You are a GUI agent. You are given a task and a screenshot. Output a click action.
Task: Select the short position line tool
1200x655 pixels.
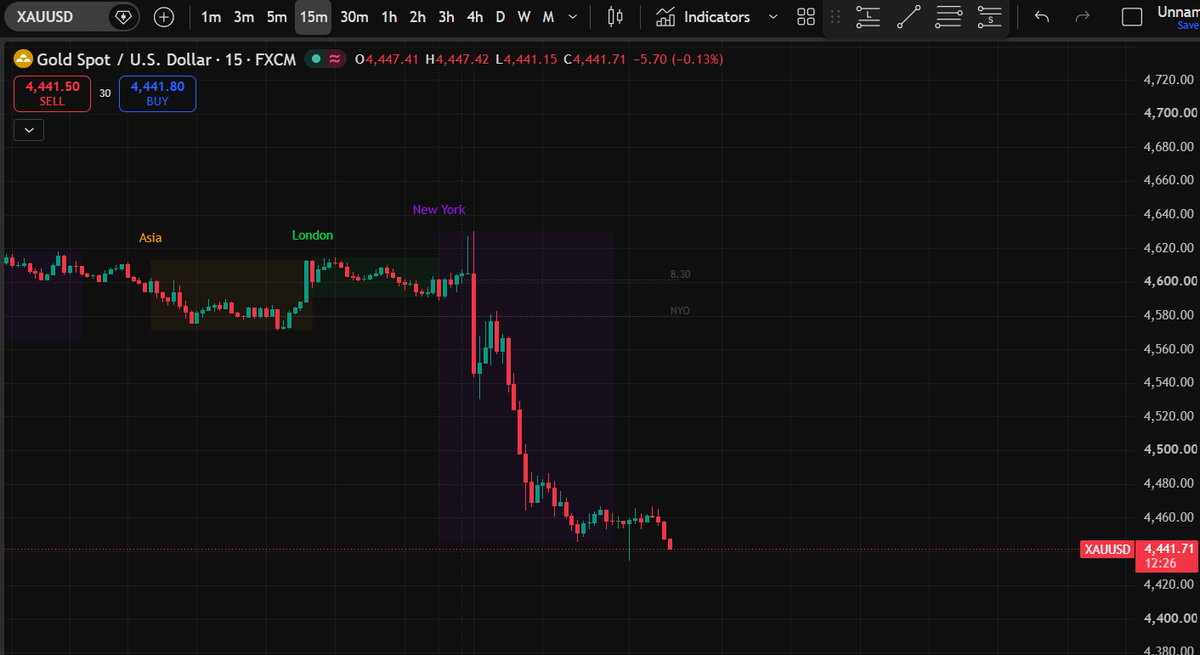(x=989, y=17)
